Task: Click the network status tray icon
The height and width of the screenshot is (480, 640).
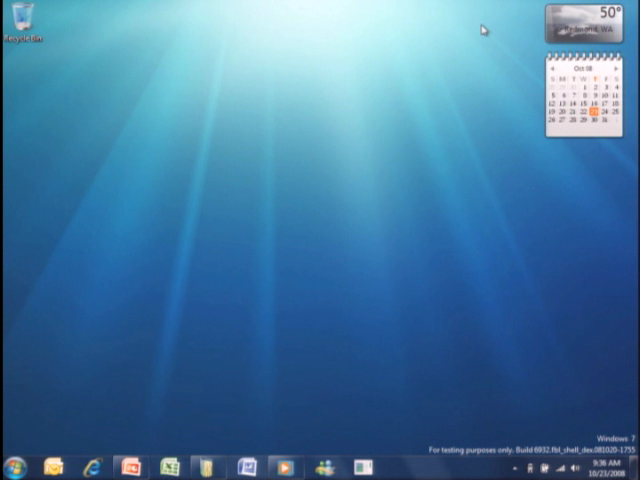Action: (560, 468)
